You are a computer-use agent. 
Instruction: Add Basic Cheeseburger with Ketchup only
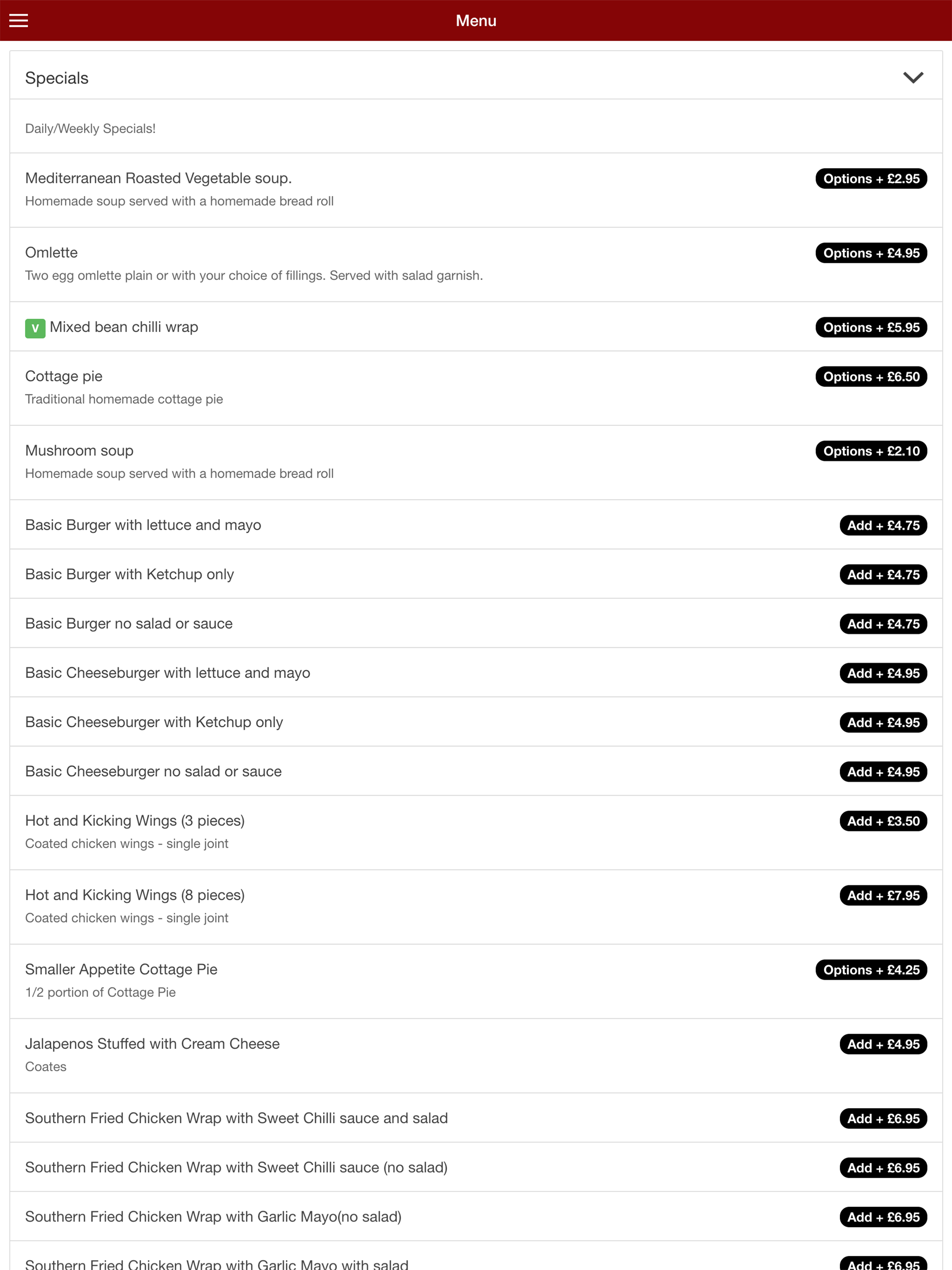[x=883, y=723]
